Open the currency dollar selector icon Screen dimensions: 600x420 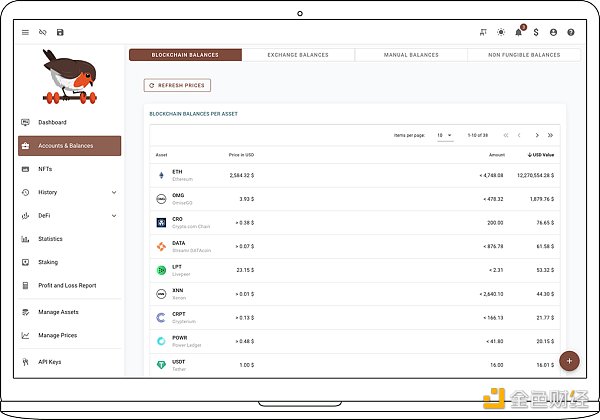[536, 32]
